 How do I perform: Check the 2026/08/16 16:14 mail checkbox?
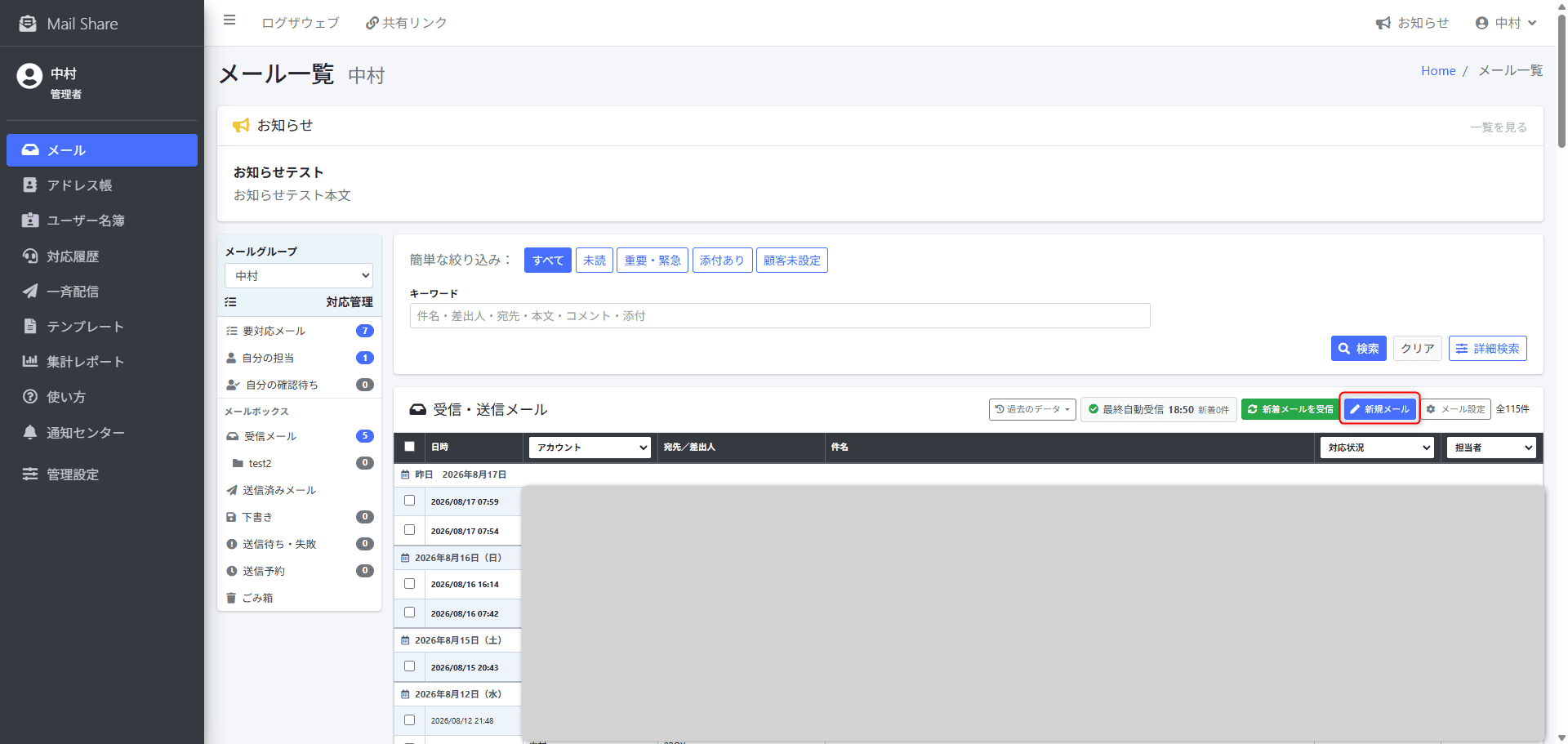click(x=410, y=584)
